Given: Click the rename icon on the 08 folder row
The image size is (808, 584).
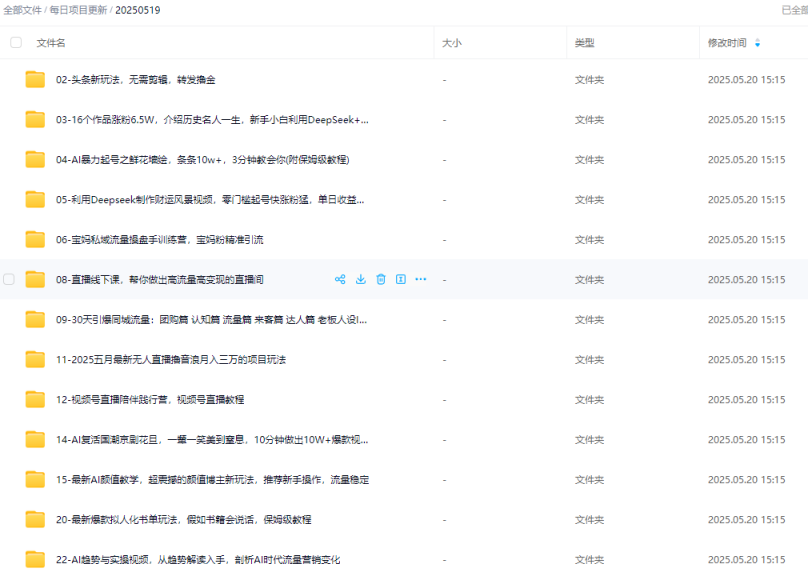Looking at the screenshot, I should tap(401, 279).
